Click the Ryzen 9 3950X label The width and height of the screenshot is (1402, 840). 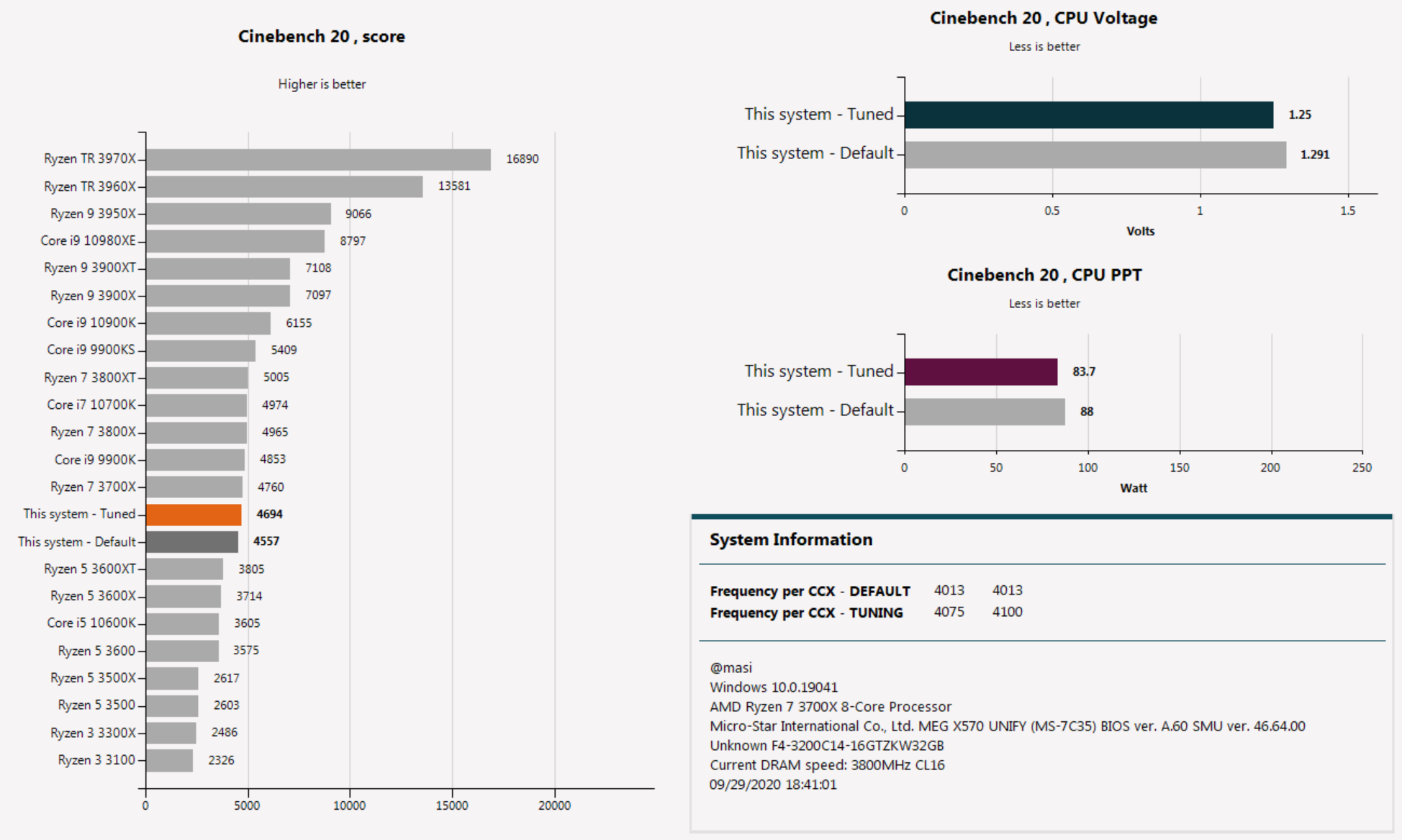click(x=93, y=214)
